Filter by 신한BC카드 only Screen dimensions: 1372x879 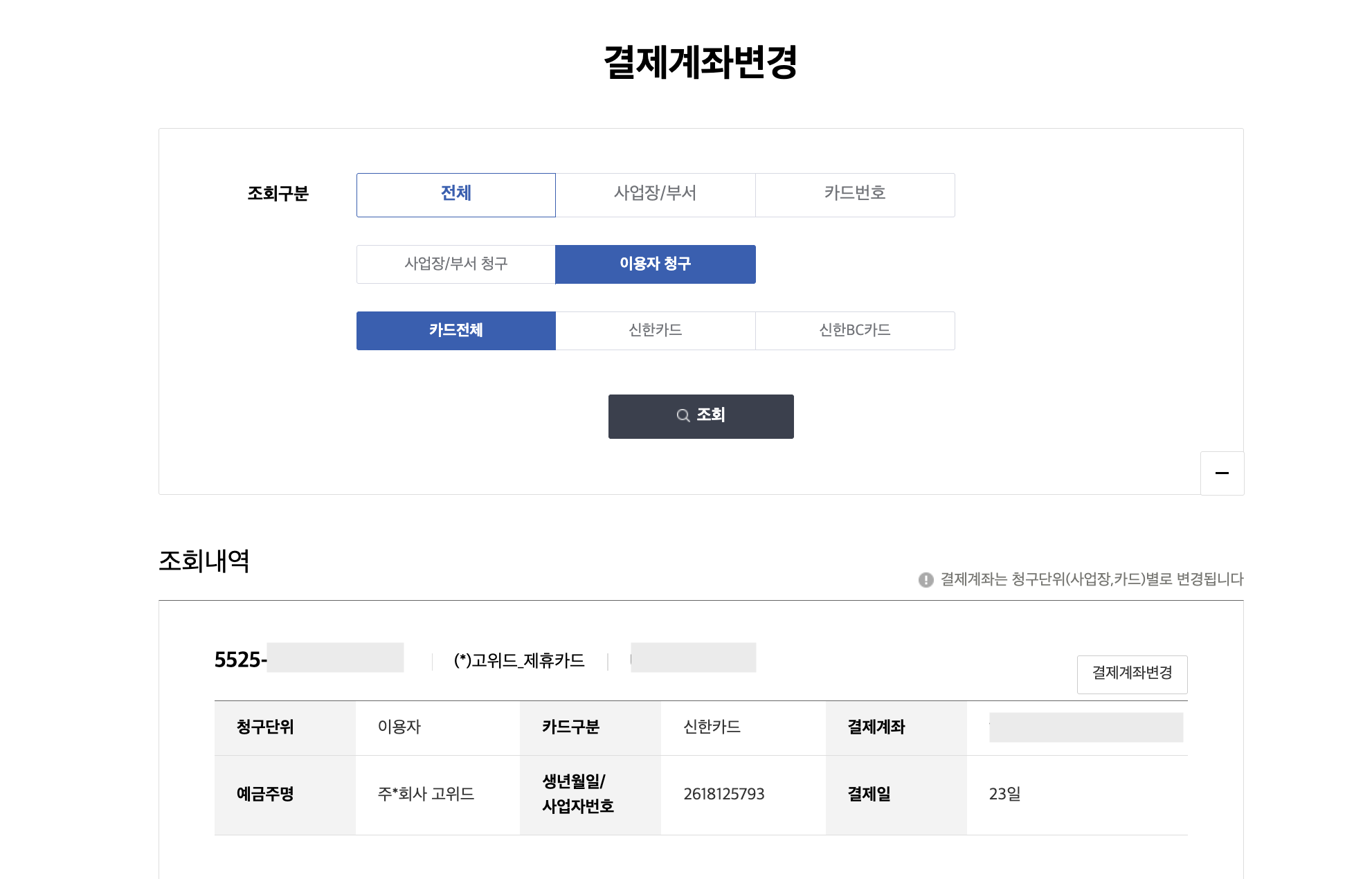pos(854,330)
